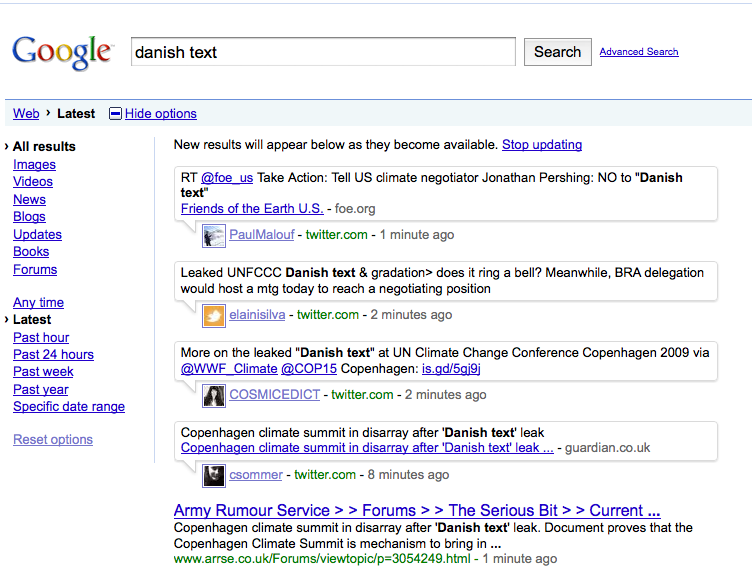Go back to Web results in the breadcrumb
The height and width of the screenshot is (568, 752).
pyautogui.click(x=26, y=114)
